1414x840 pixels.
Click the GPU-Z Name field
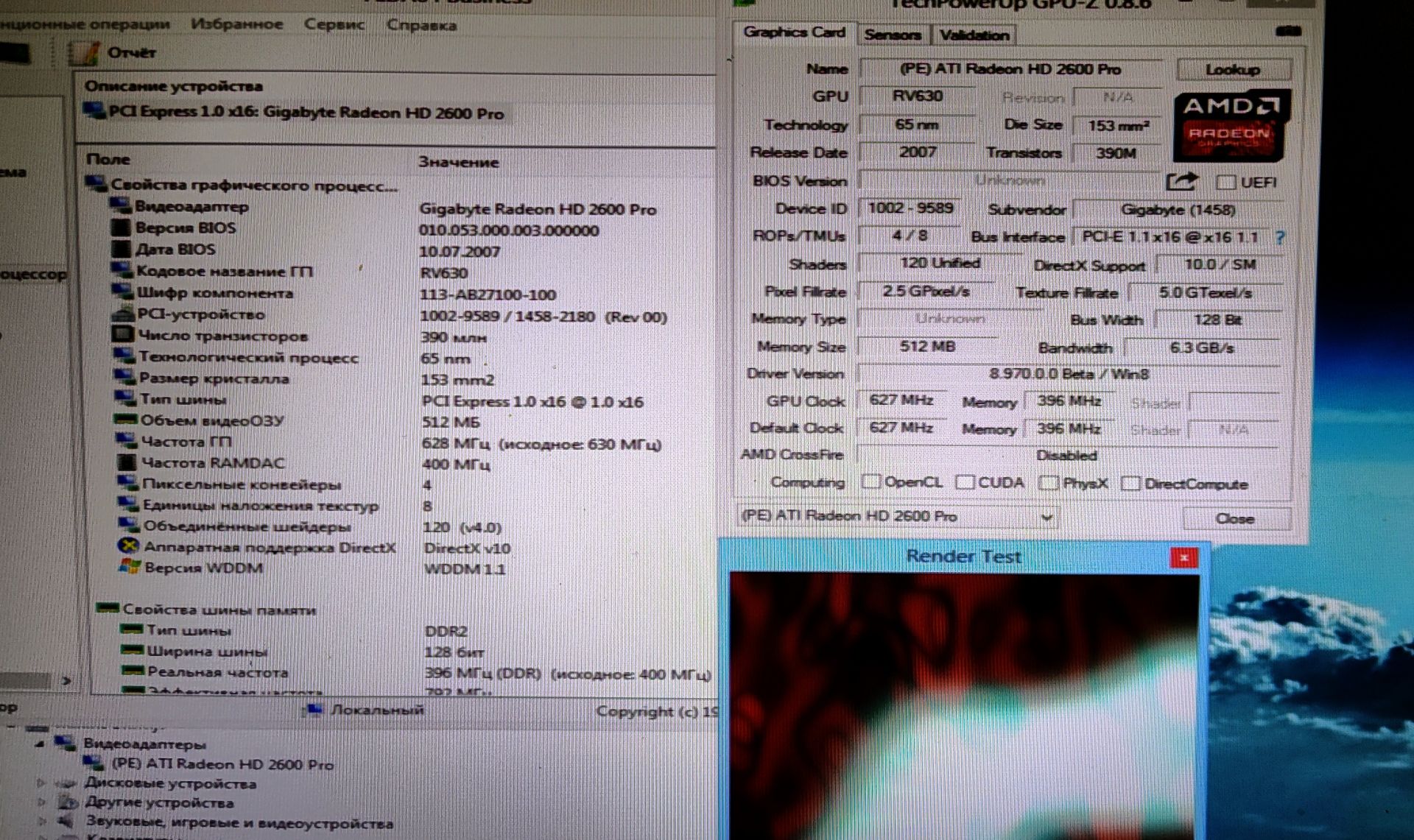click(1010, 69)
